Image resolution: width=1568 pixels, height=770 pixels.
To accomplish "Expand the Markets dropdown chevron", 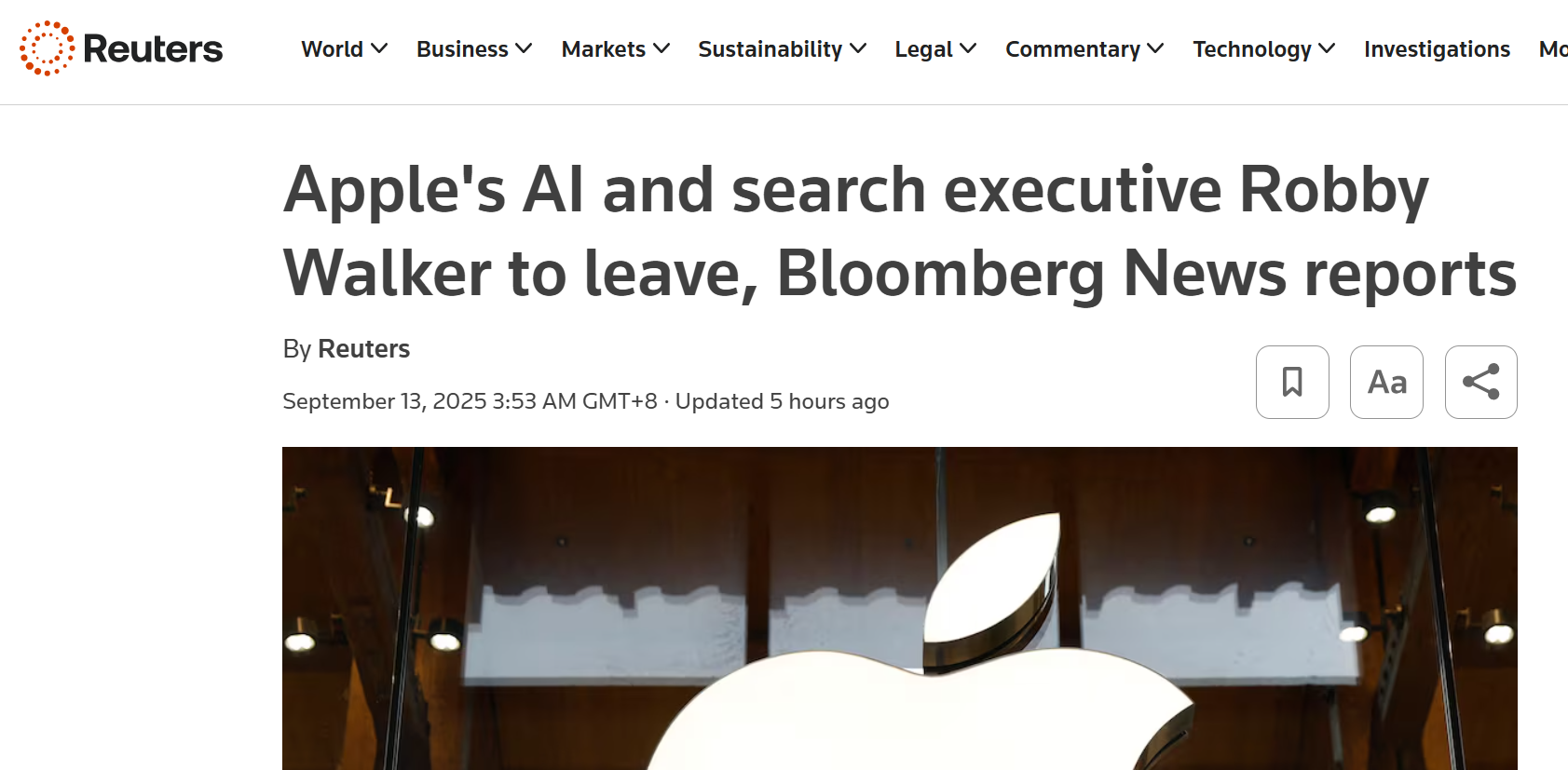I will (661, 48).
